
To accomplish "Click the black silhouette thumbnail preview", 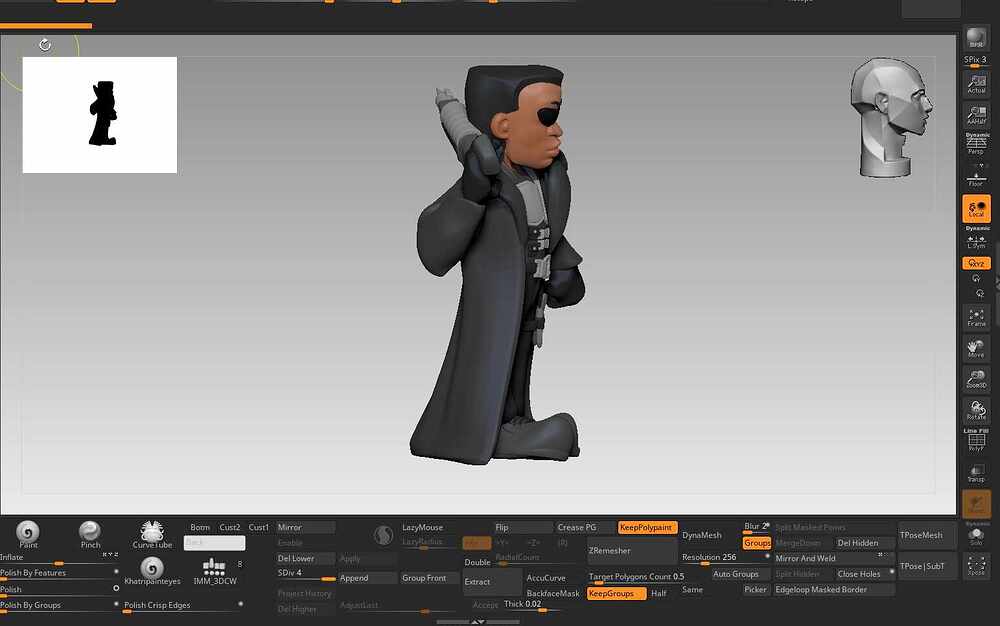I will click(x=99, y=115).
